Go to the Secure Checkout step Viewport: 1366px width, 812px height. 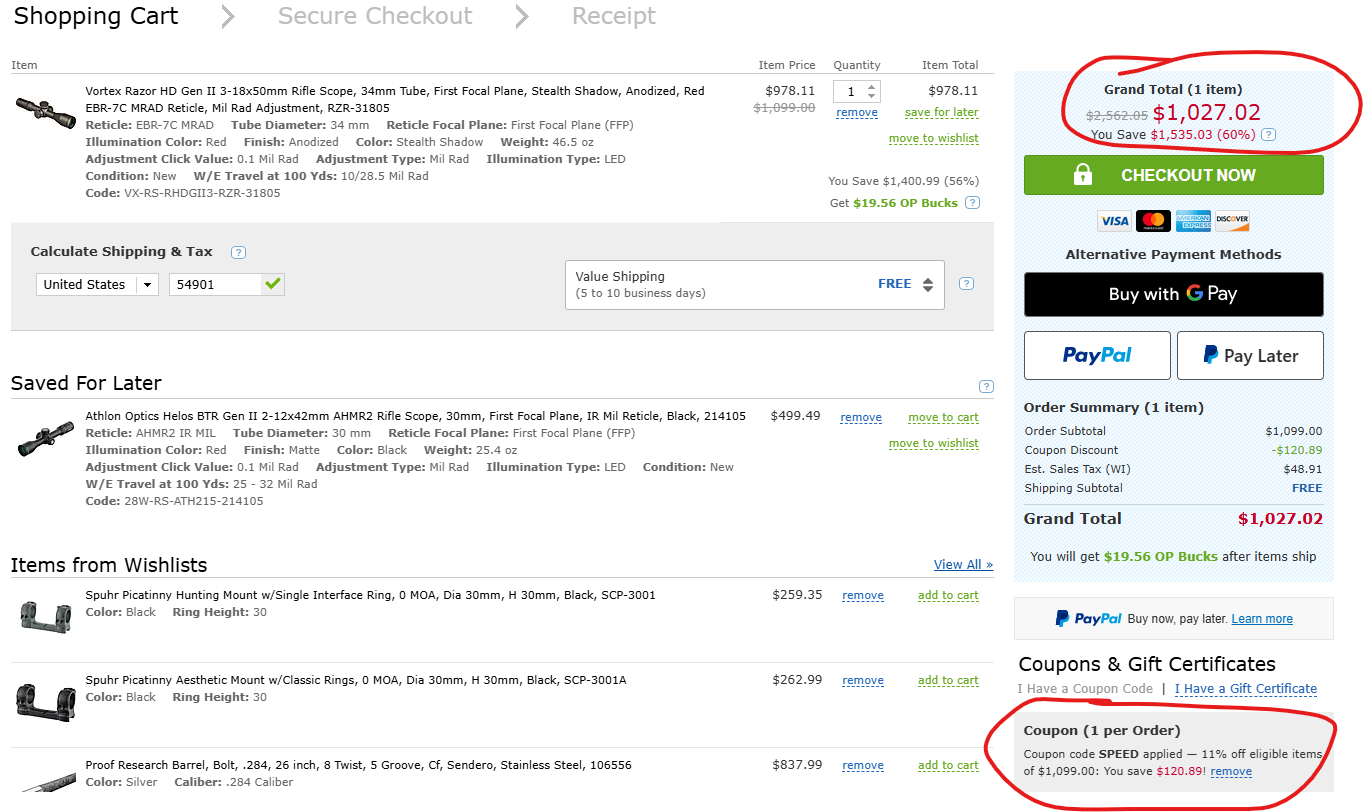point(375,16)
